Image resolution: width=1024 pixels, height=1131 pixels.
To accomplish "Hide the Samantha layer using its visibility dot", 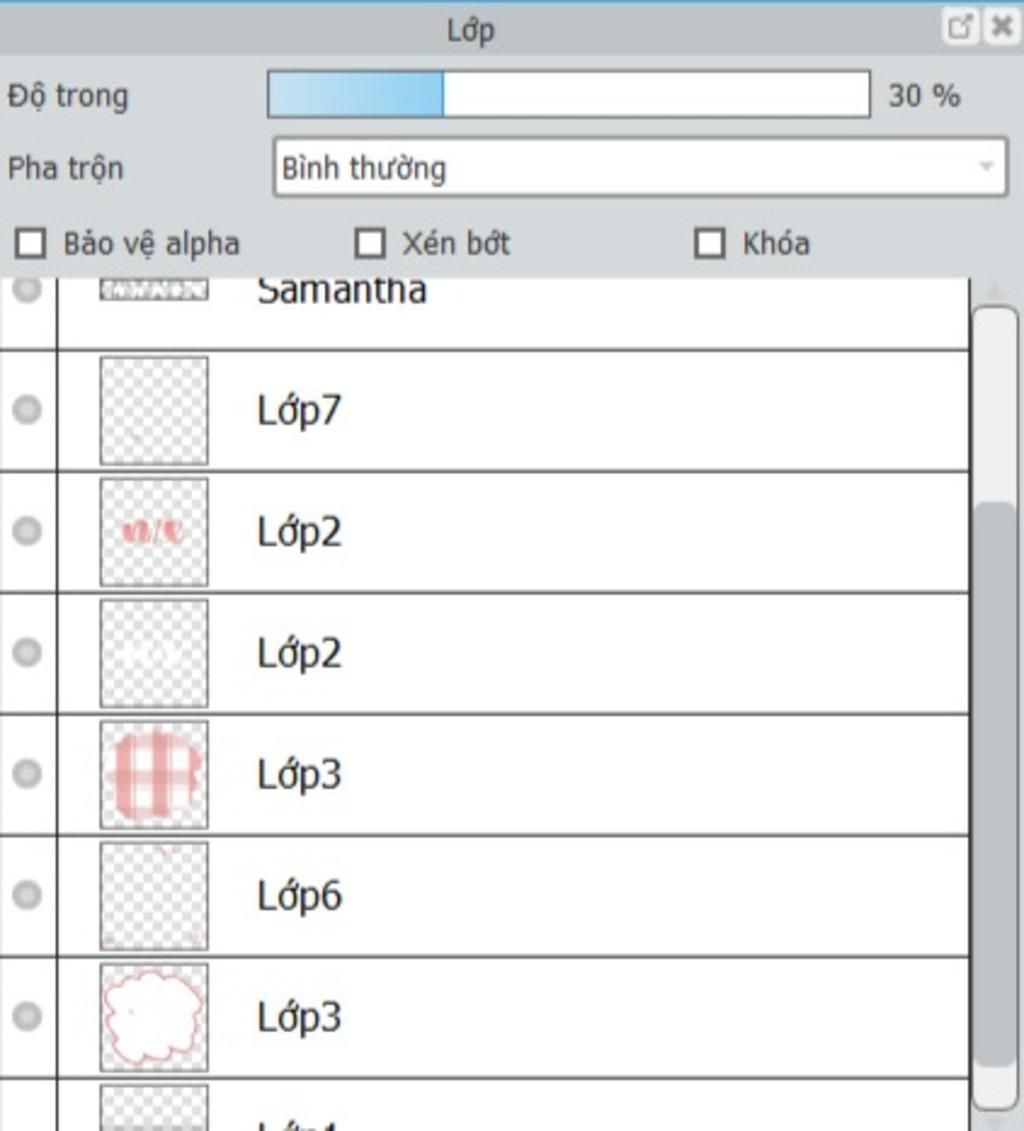I will tap(27, 290).
